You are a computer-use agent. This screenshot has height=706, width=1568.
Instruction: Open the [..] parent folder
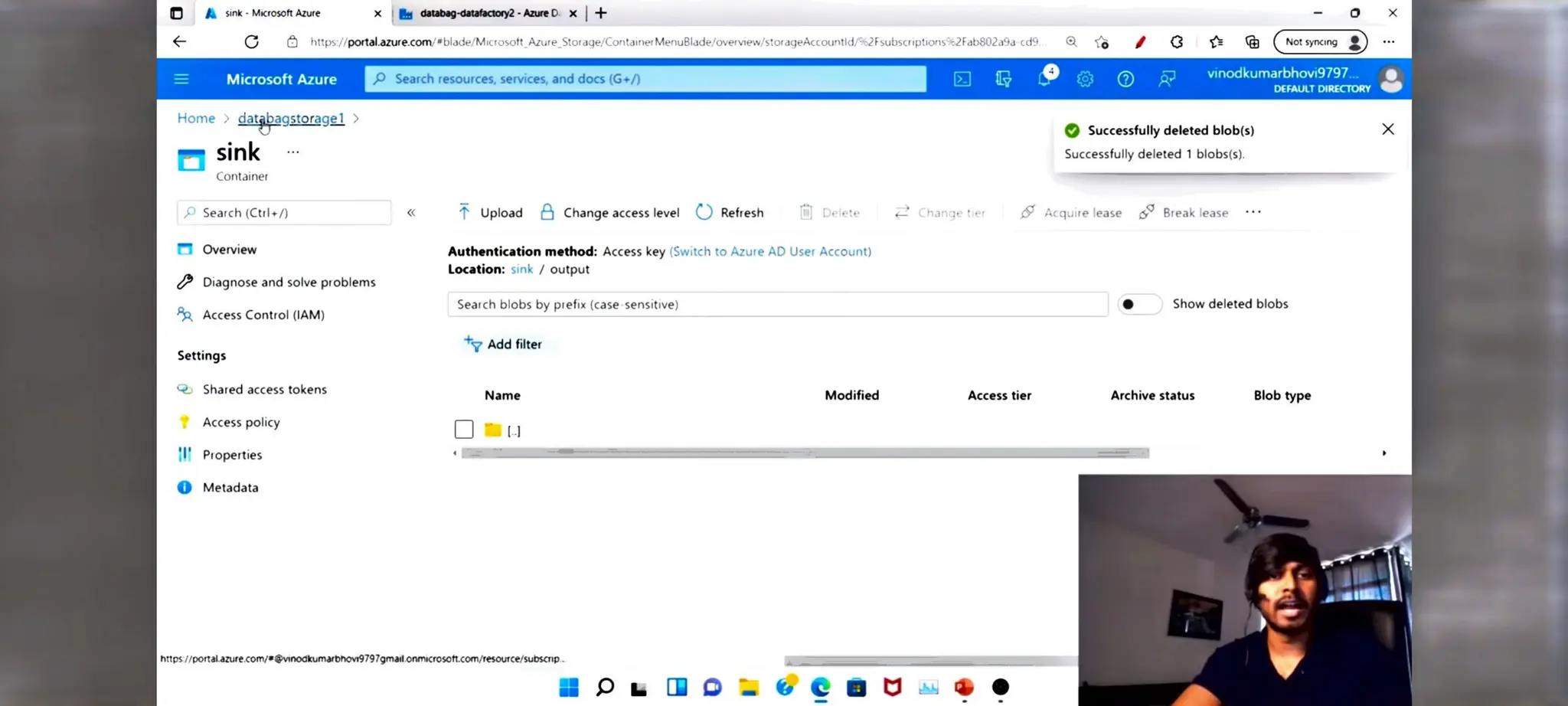[514, 431]
